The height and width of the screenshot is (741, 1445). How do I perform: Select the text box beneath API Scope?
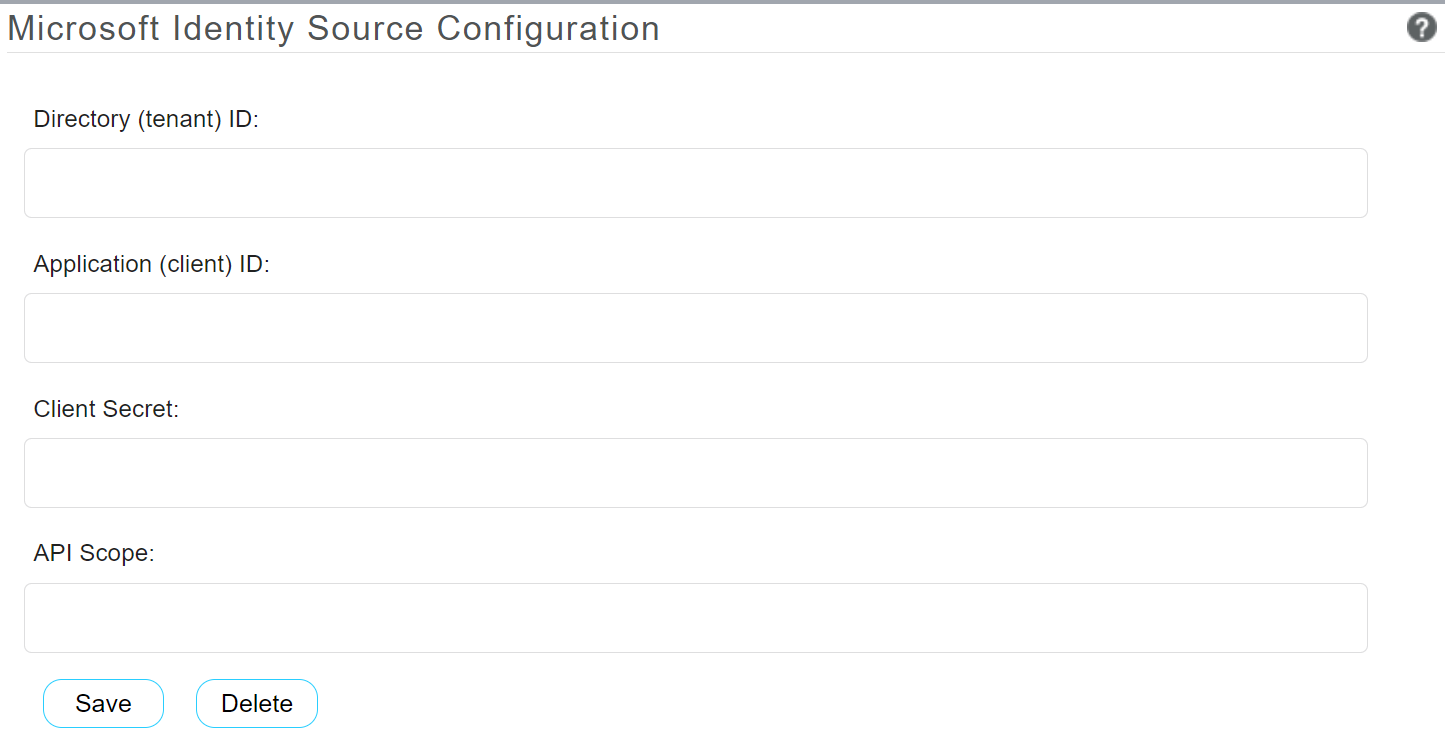pyautogui.click(x=695, y=618)
